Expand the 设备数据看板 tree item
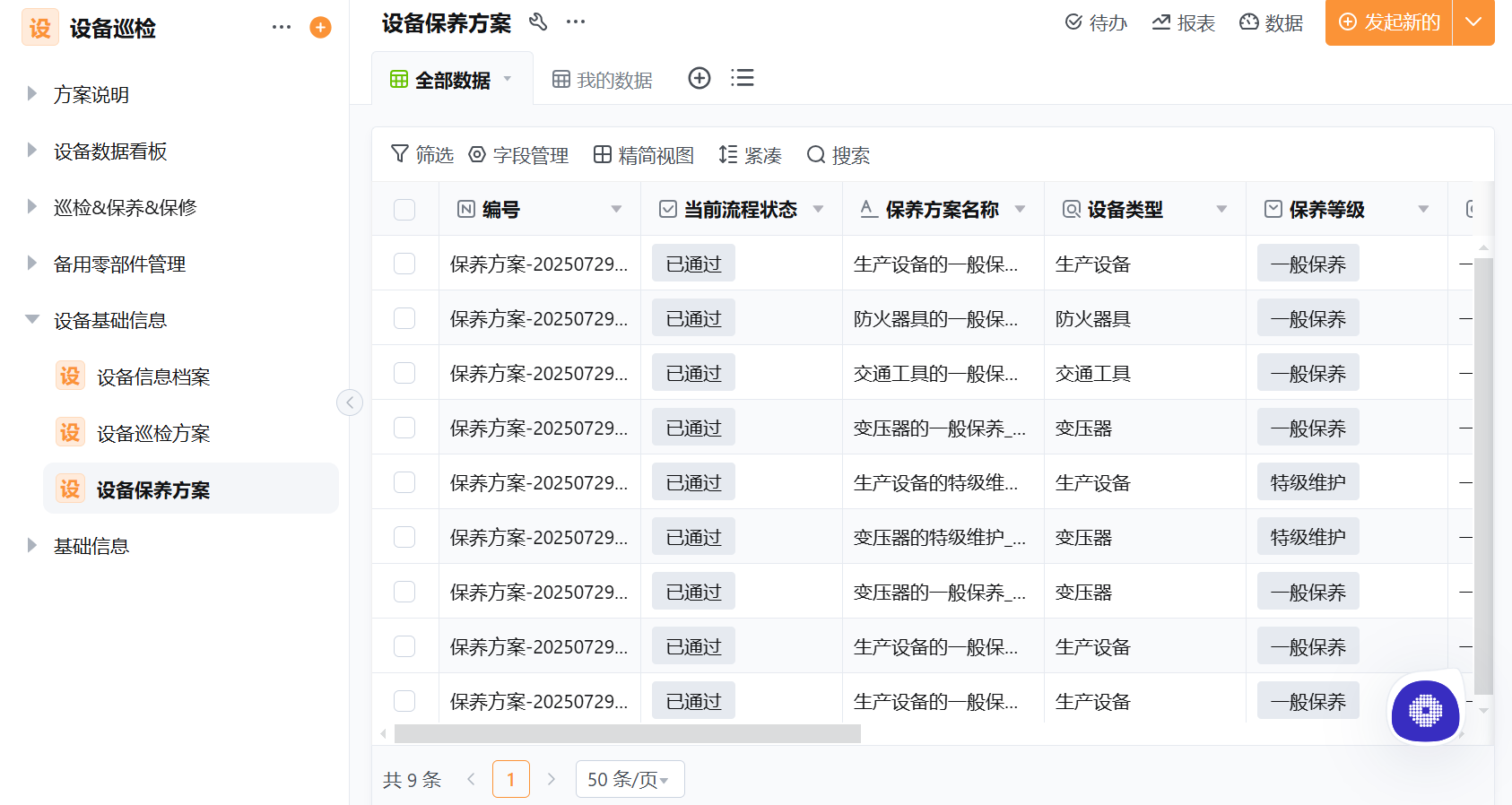 pos(32,150)
